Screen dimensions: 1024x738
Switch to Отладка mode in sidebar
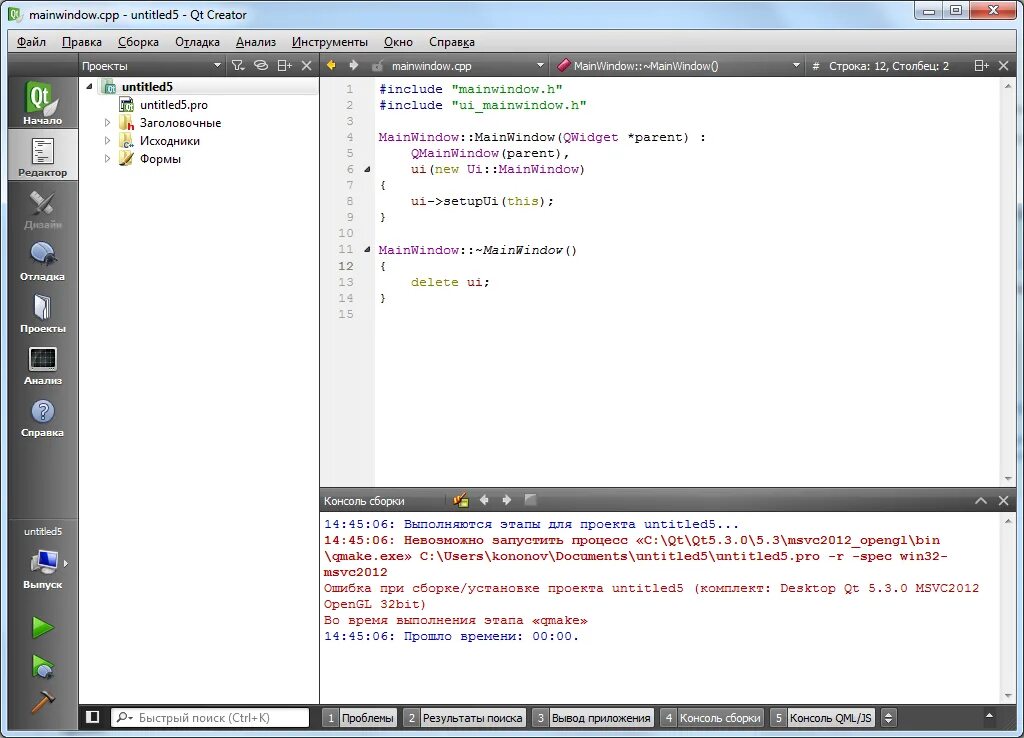[x=42, y=259]
